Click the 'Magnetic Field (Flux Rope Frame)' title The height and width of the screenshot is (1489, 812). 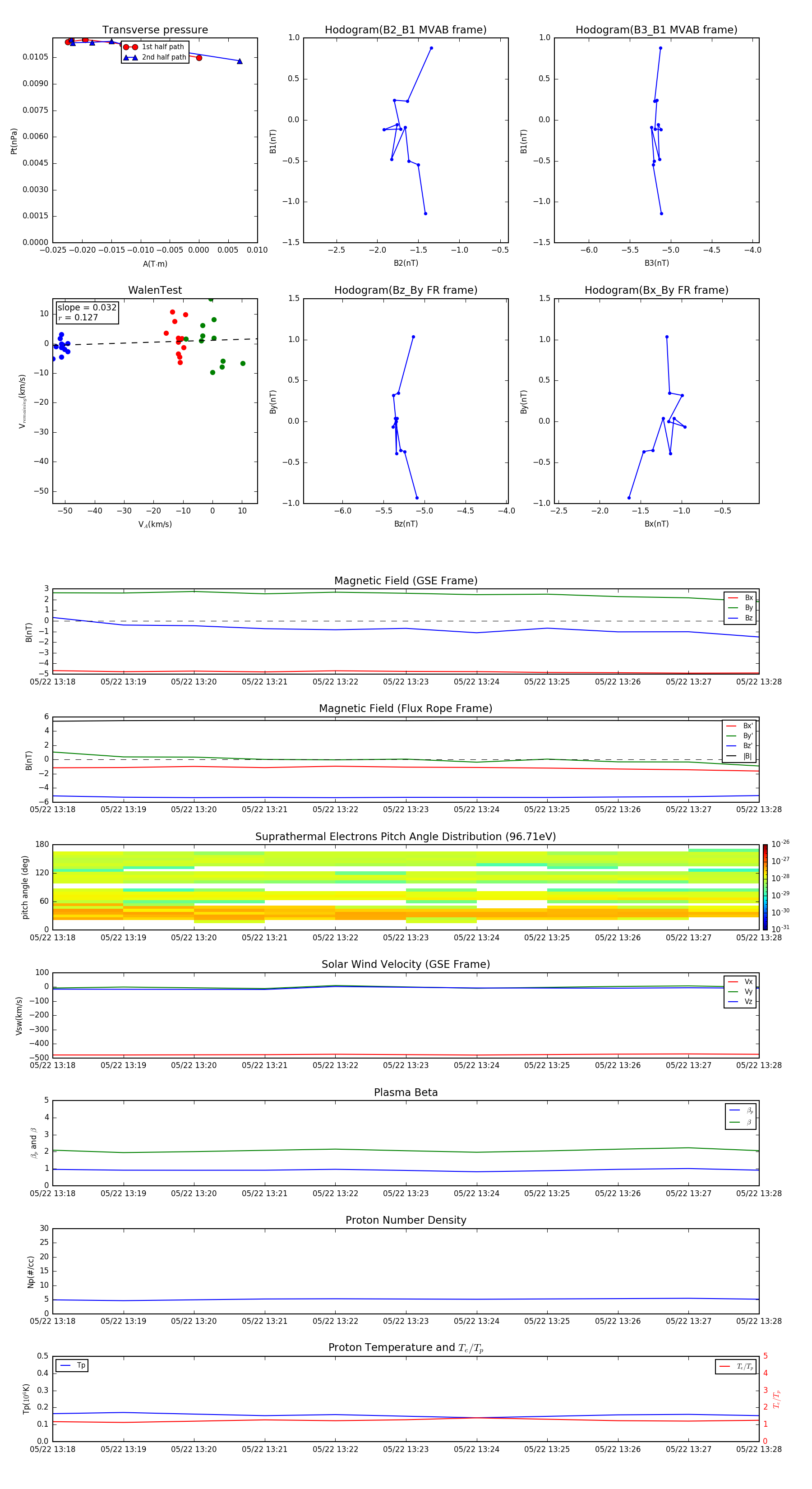405,709
